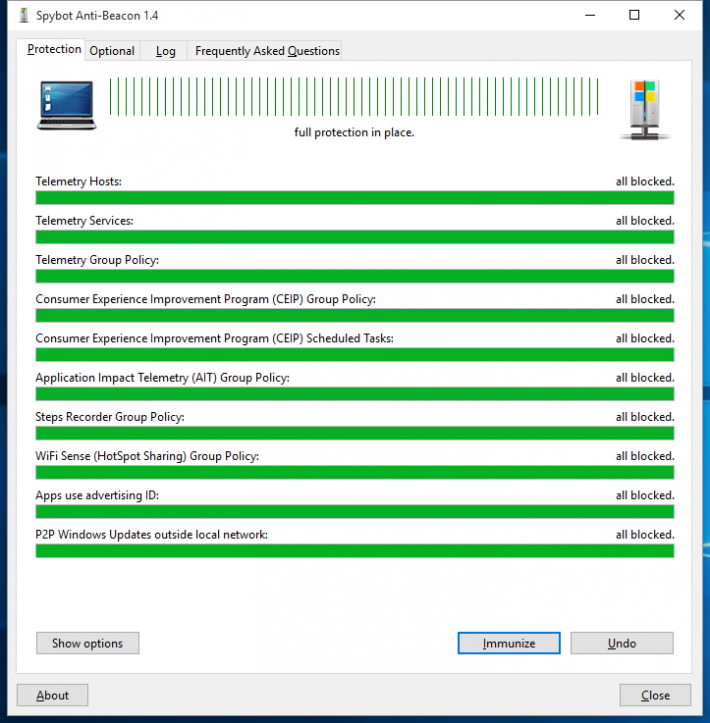Click the 'Spybot Anti-Beacon 1.4' window title
710x723 pixels.
[97, 16]
